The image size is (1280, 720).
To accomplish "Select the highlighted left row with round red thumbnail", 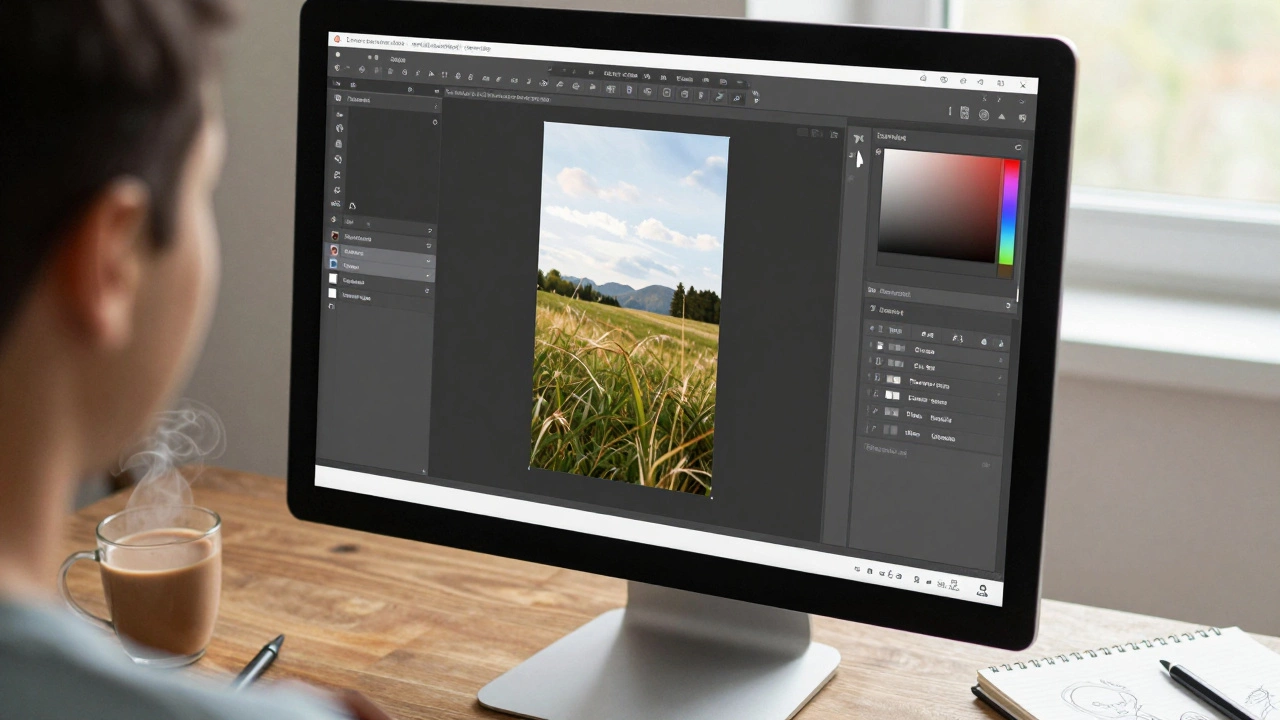I will [x=380, y=253].
